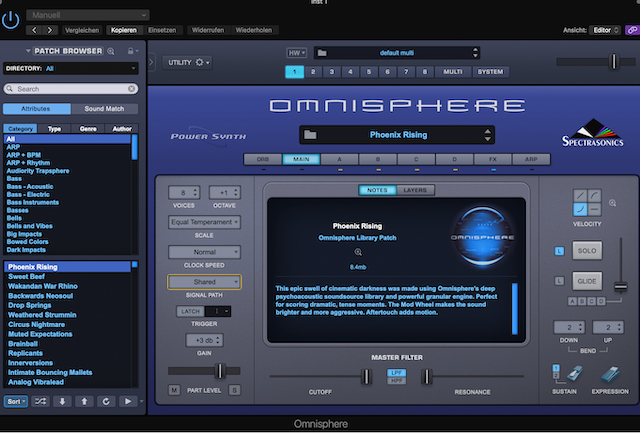Click the Part Level slider handle

220,371
